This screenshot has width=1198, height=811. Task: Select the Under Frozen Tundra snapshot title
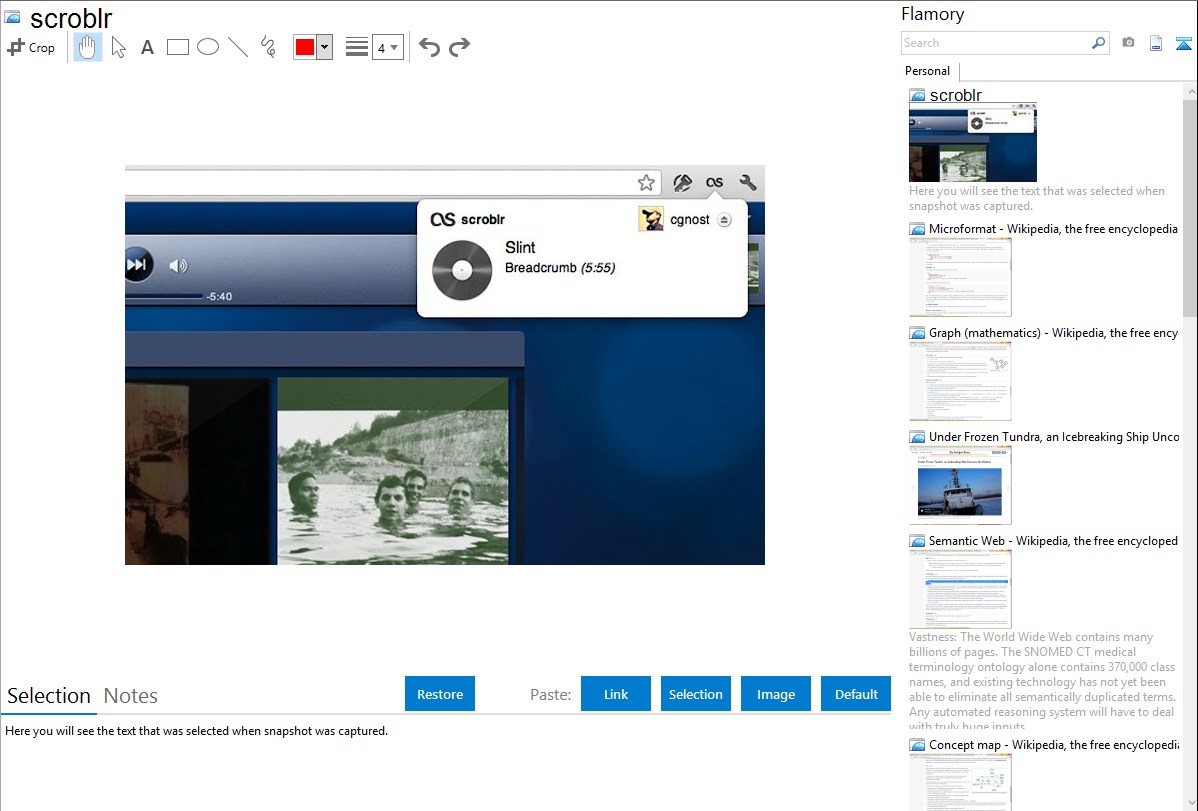point(1054,436)
